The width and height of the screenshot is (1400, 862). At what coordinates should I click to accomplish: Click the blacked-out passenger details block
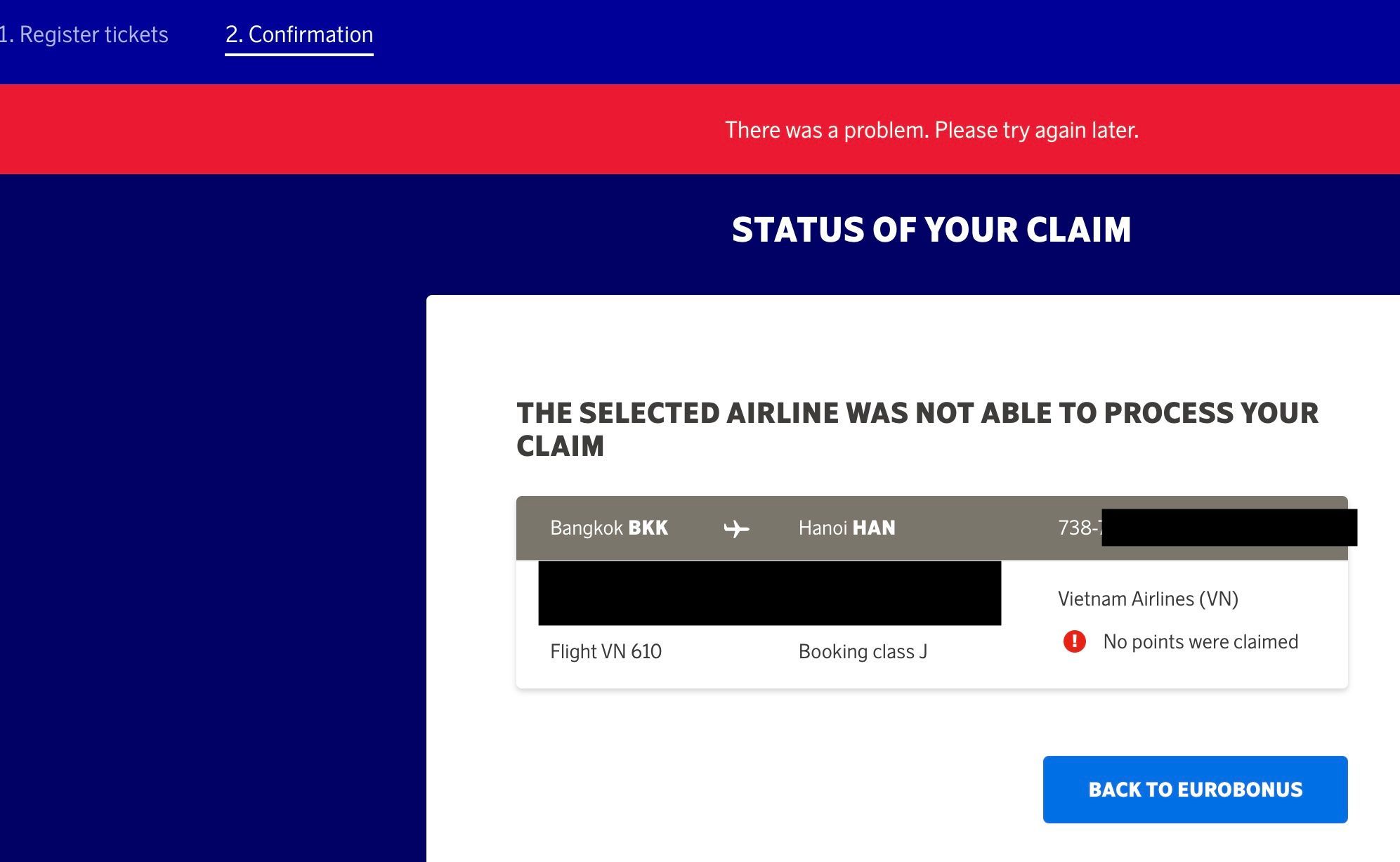[770, 593]
